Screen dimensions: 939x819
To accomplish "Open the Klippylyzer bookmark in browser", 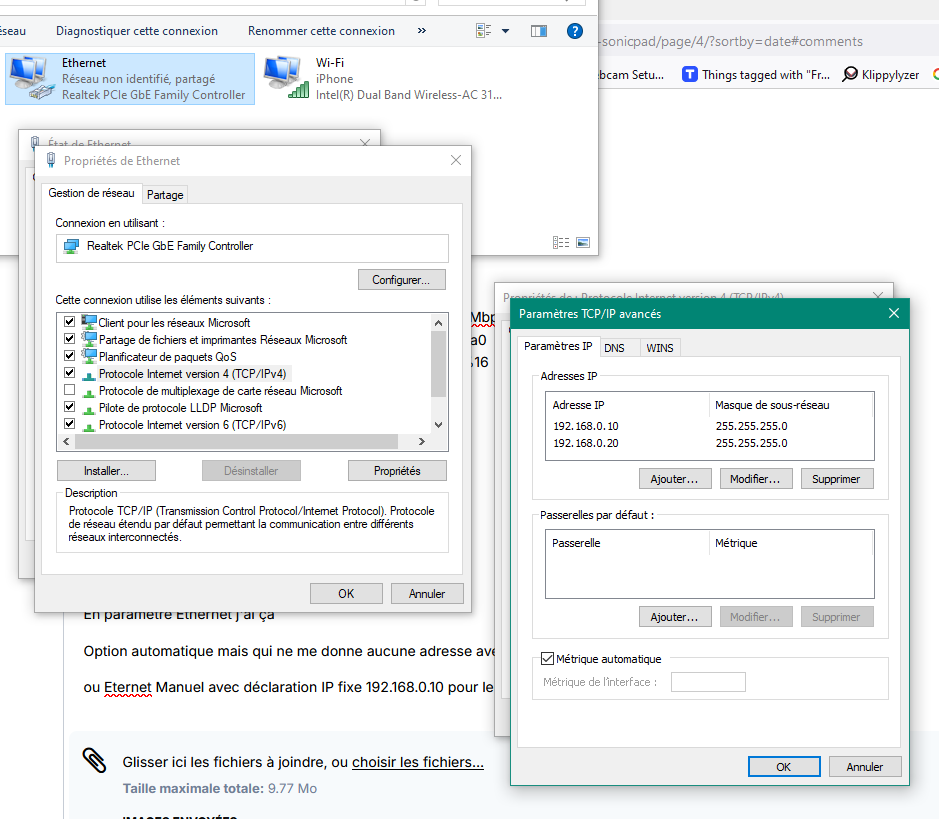I will coord(881,75).
